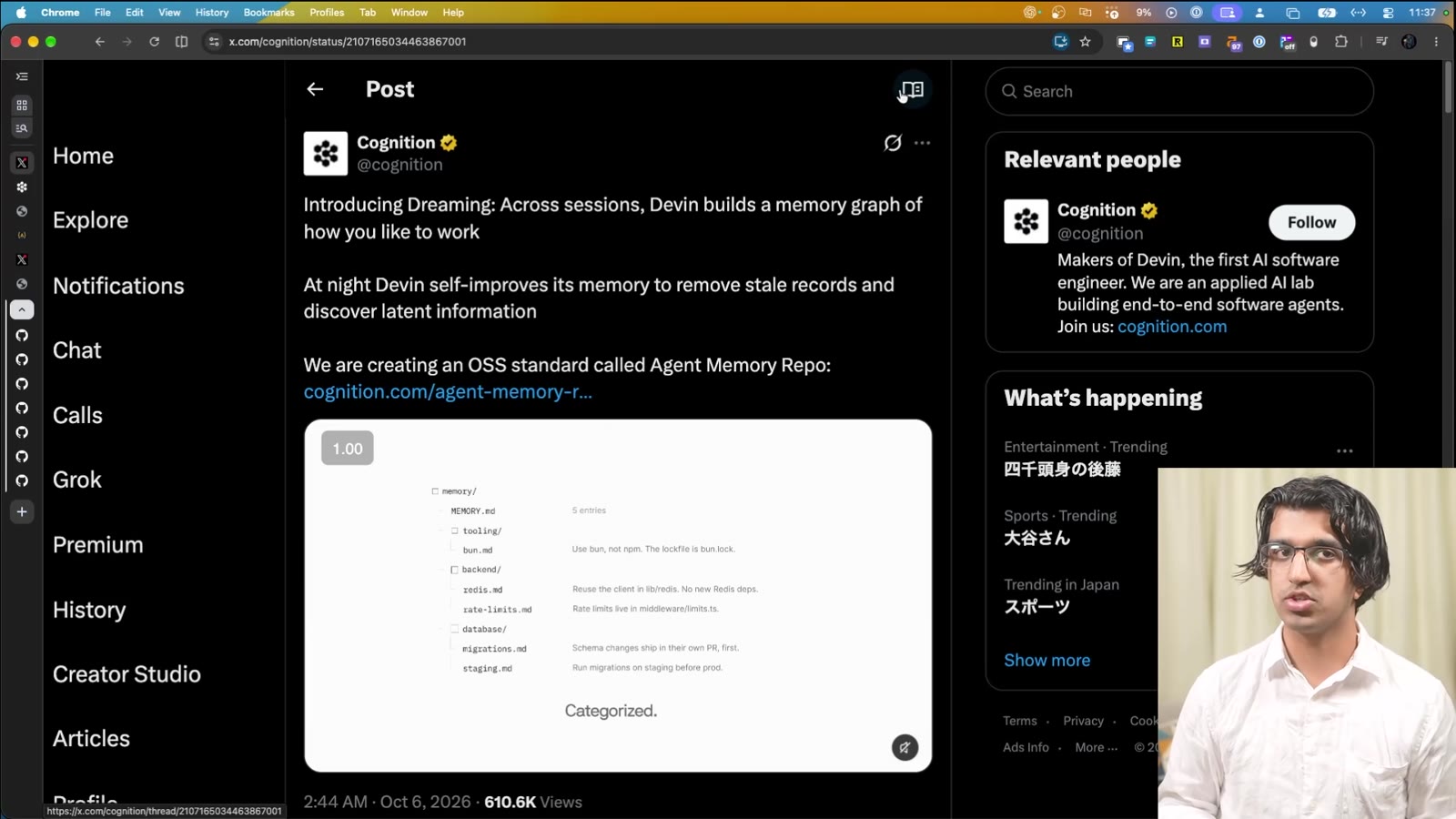This screenshot has height=819, width=1456.
Task: Open the cognition.com/agent-memory-r... link
Action: point(448,392)
